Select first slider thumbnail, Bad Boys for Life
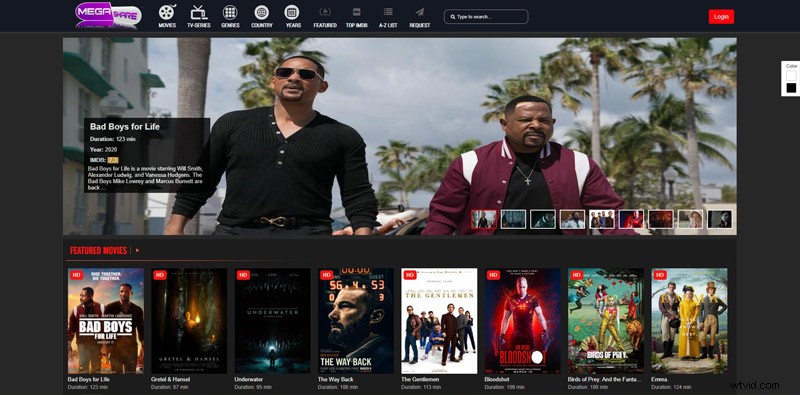 click(x=484, y=219)
